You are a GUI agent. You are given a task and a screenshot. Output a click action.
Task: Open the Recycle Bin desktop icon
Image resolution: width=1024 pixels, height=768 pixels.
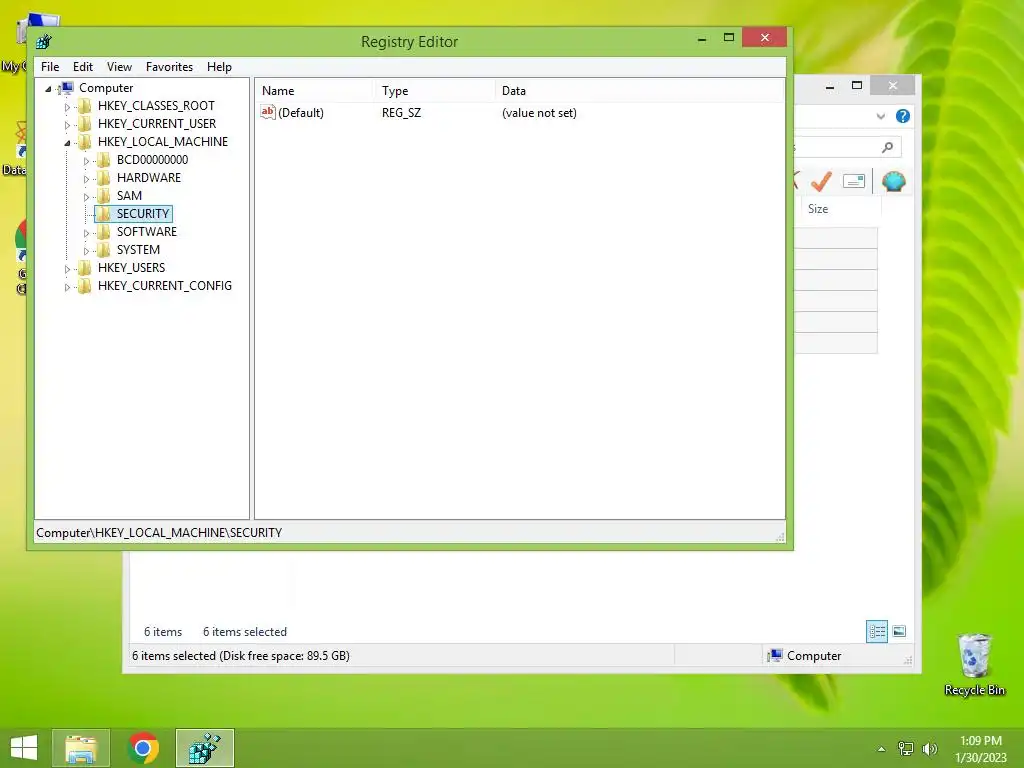click(x=974, y=664)
